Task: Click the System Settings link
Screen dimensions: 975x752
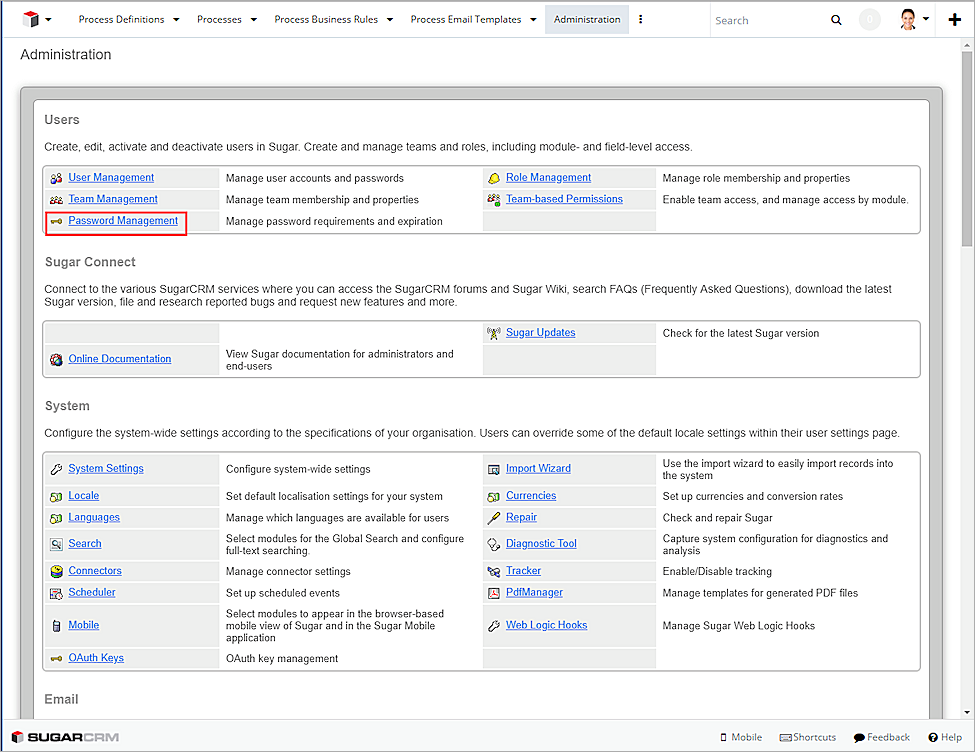Action: click(x=105, y=468)
